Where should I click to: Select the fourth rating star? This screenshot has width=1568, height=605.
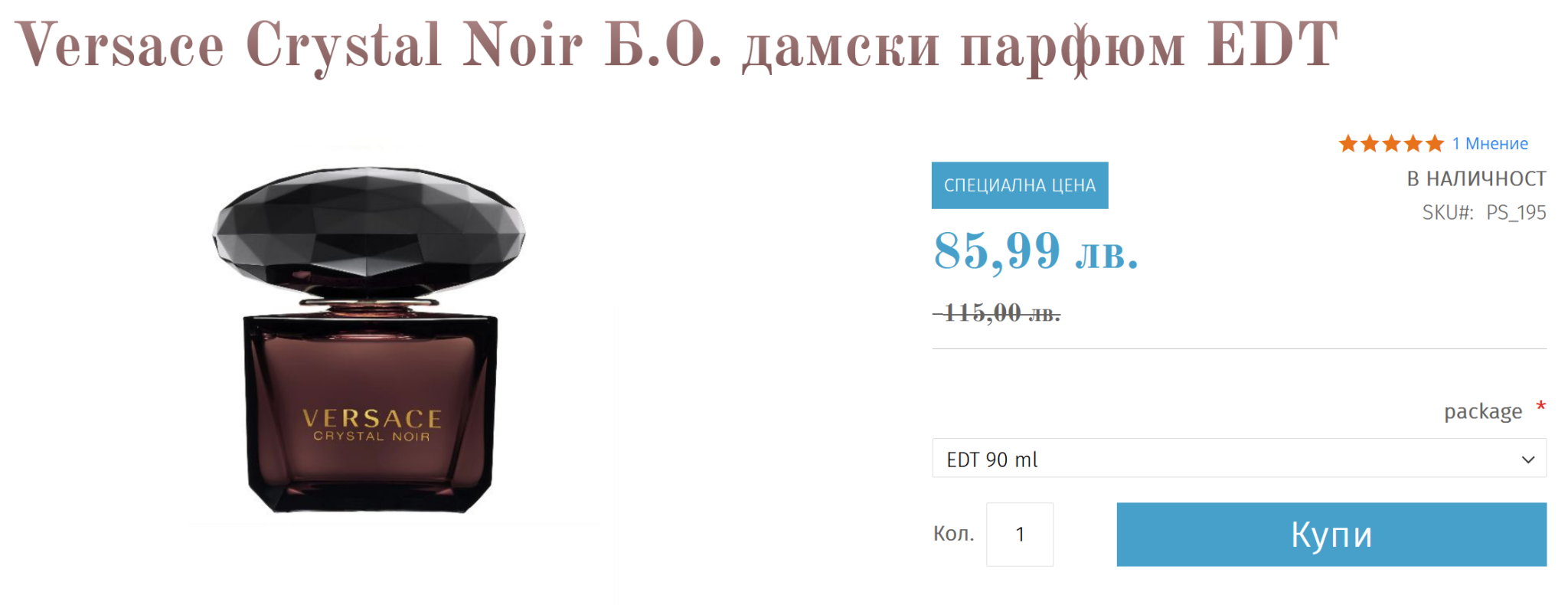[1413, 143]
